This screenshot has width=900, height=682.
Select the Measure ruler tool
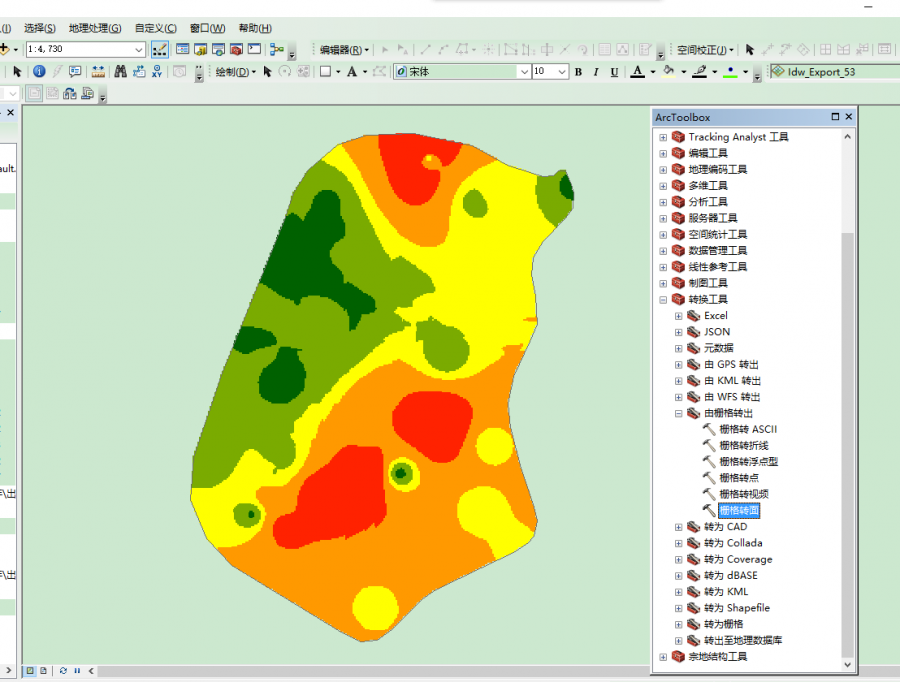tap(97, 71)
